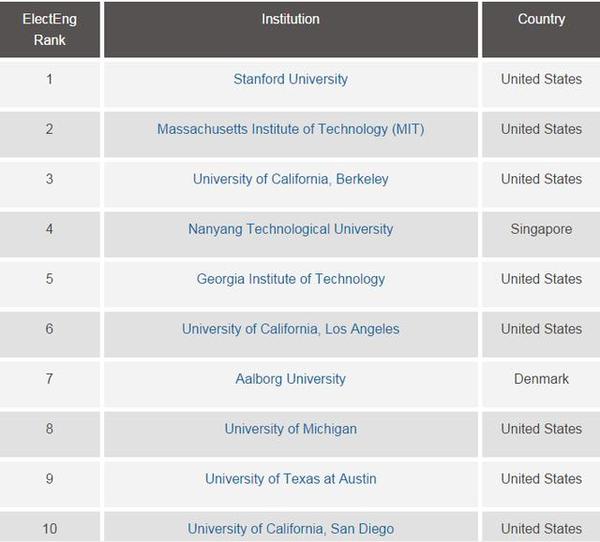Click United States cell in Stanford row
The height and width of the screenshot is (542, 600).
click(541, 84)
